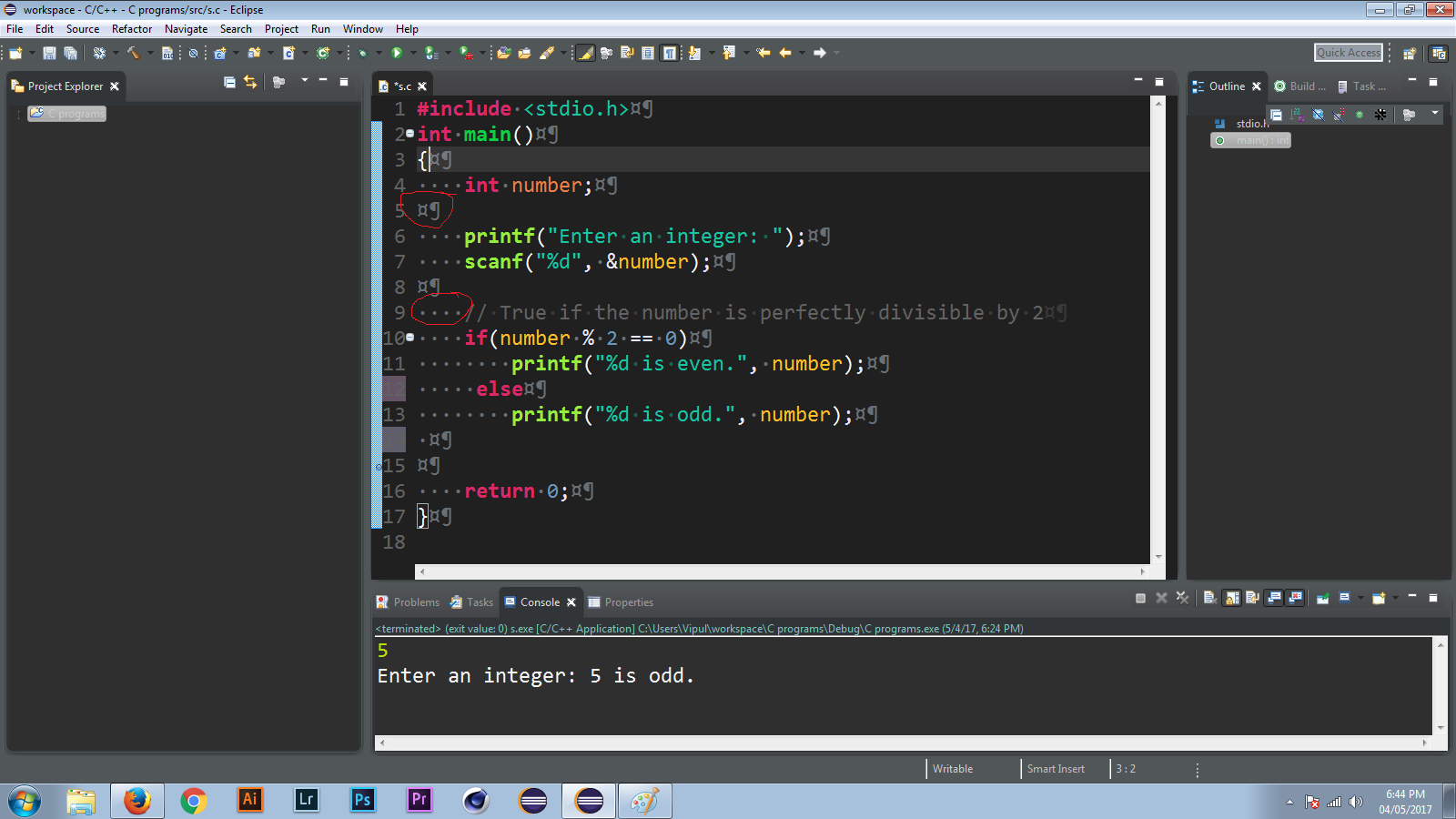The image size is (1456, 819).
Task: Select the C programs project
Action: (67, 114)
